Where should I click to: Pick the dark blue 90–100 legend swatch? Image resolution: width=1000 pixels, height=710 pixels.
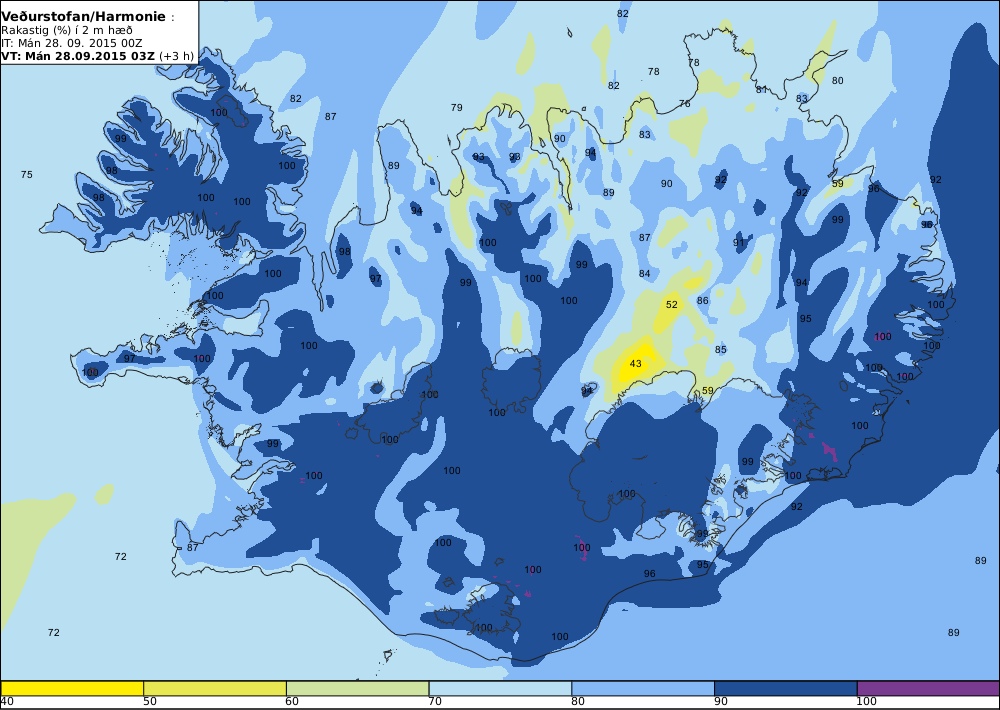[x=786, y=688]
